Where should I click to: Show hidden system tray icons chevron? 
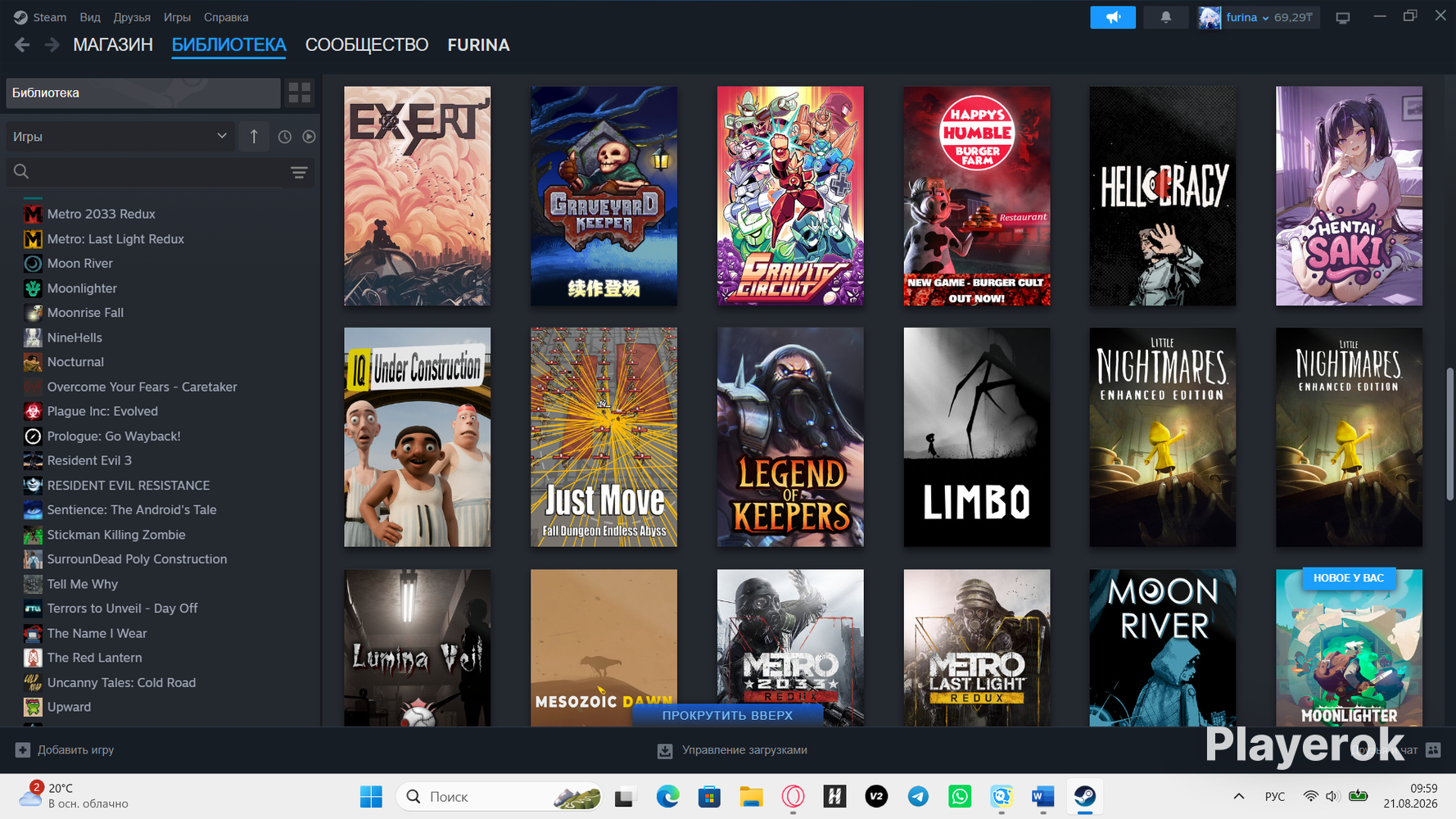(x=1238, y=796)
